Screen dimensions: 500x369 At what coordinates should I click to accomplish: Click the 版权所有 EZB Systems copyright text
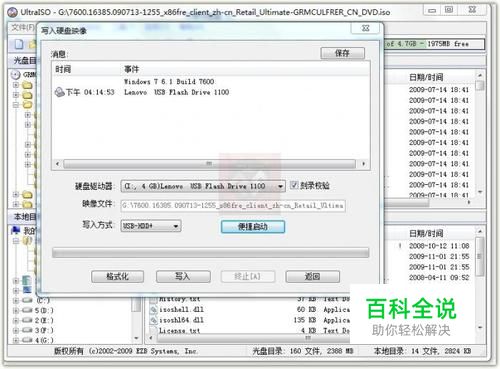126,351
